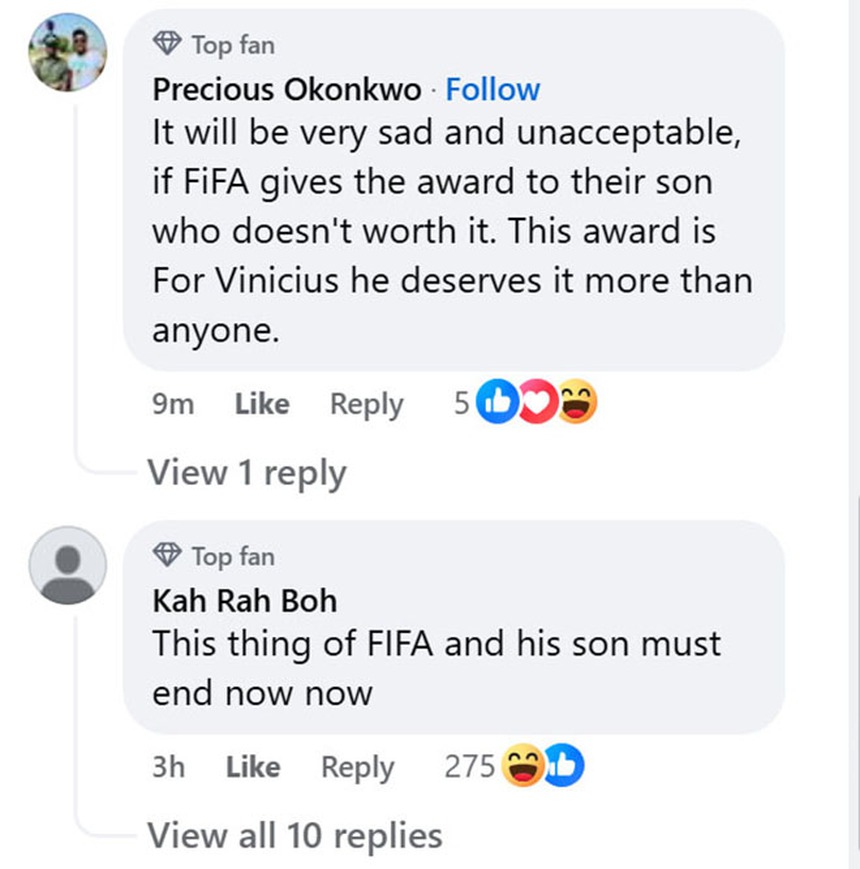
Task: Follow Precious Okonkwo via the Follow link
Action: 492,89
